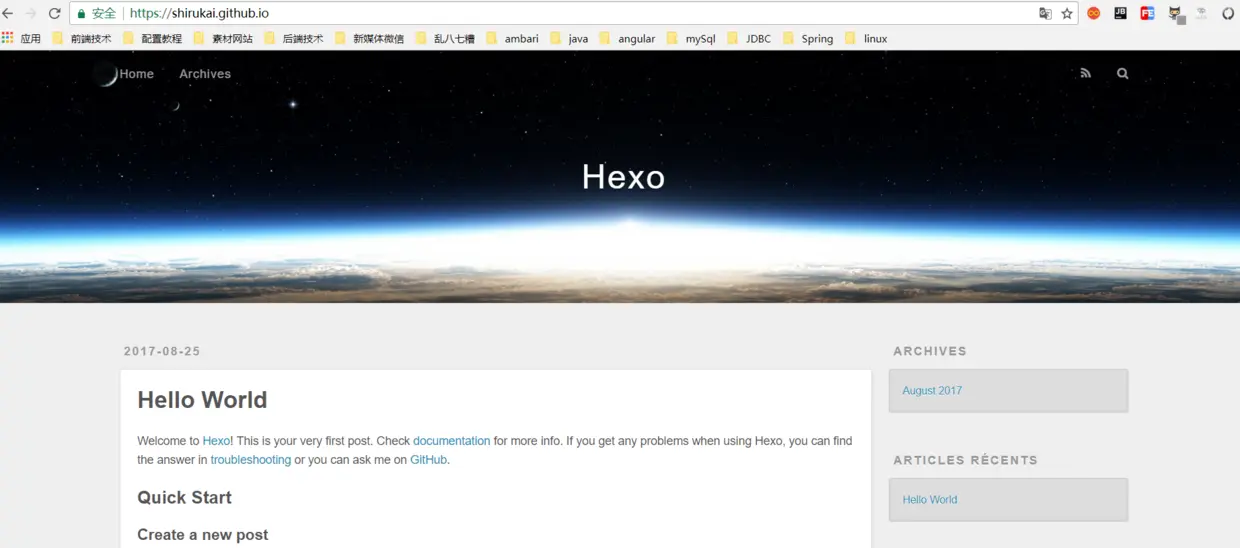Open the Hello World post title
Viewport: 1240px width, 548px height.
coord(202,400)
